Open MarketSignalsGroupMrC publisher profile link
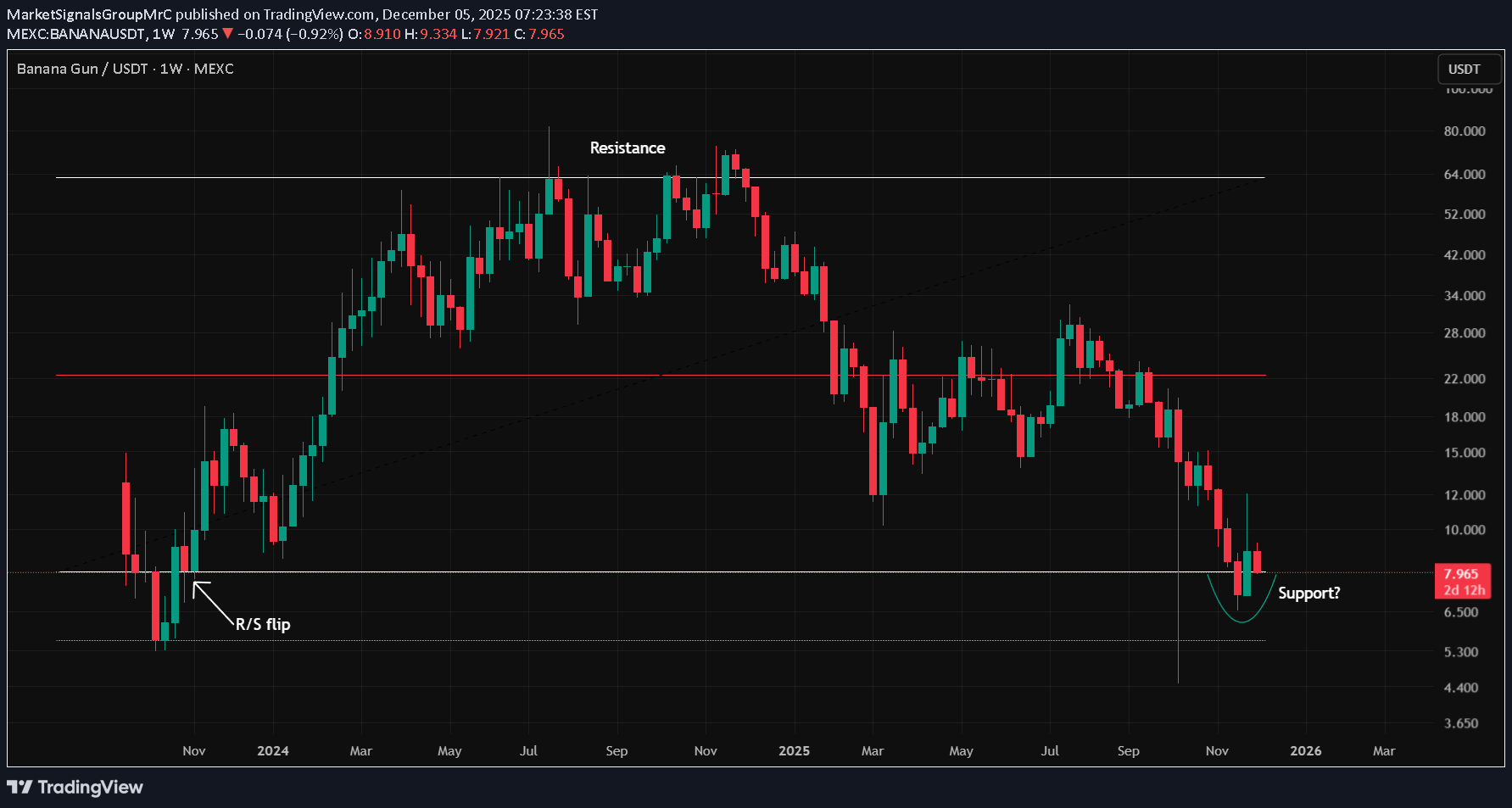 [x=90, y=14]
